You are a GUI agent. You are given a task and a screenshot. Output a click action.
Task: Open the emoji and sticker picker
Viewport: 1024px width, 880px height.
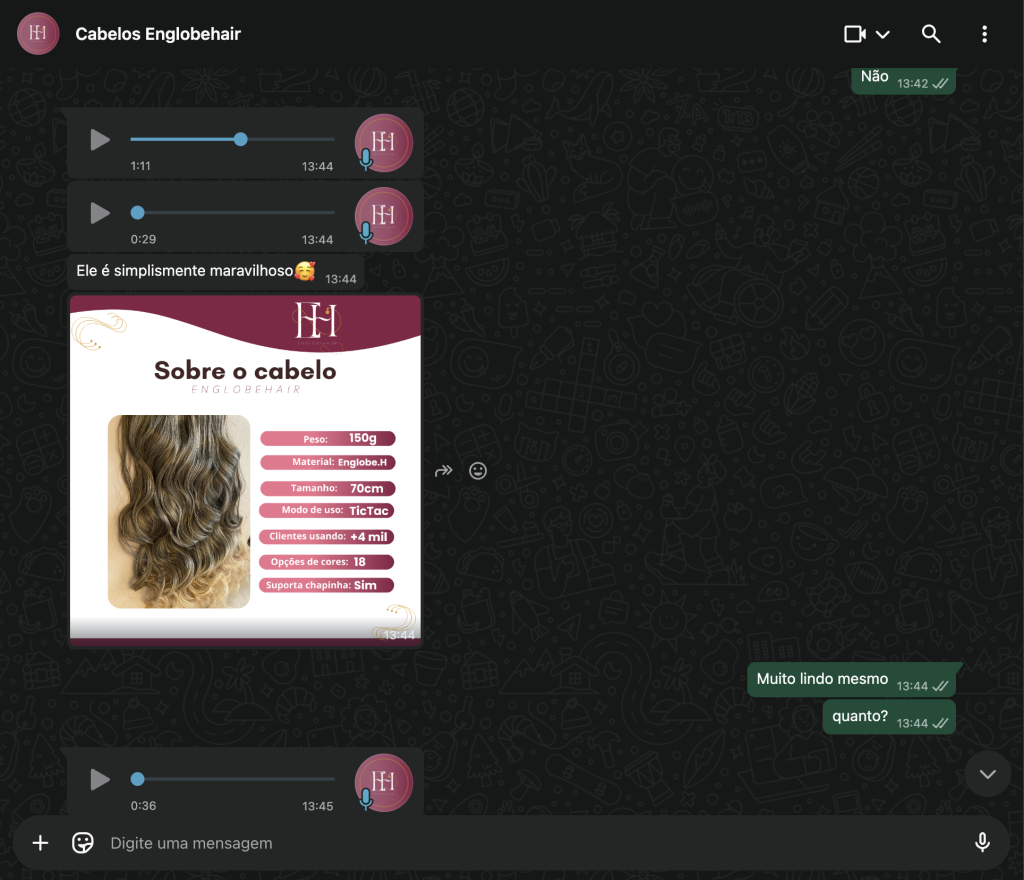tap(83, 843)
